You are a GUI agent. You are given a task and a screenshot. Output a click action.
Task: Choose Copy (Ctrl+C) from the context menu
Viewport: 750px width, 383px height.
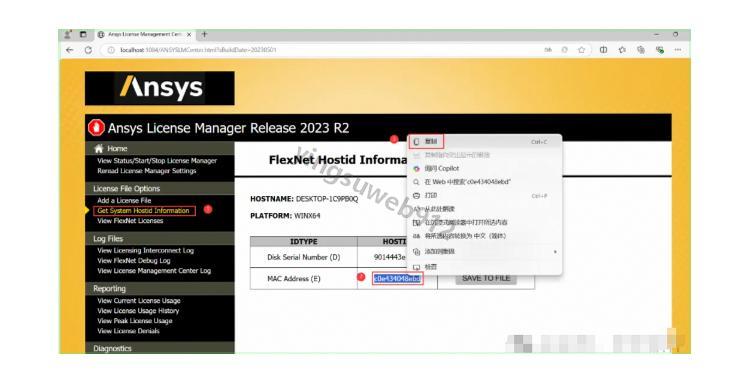(484, 142)
